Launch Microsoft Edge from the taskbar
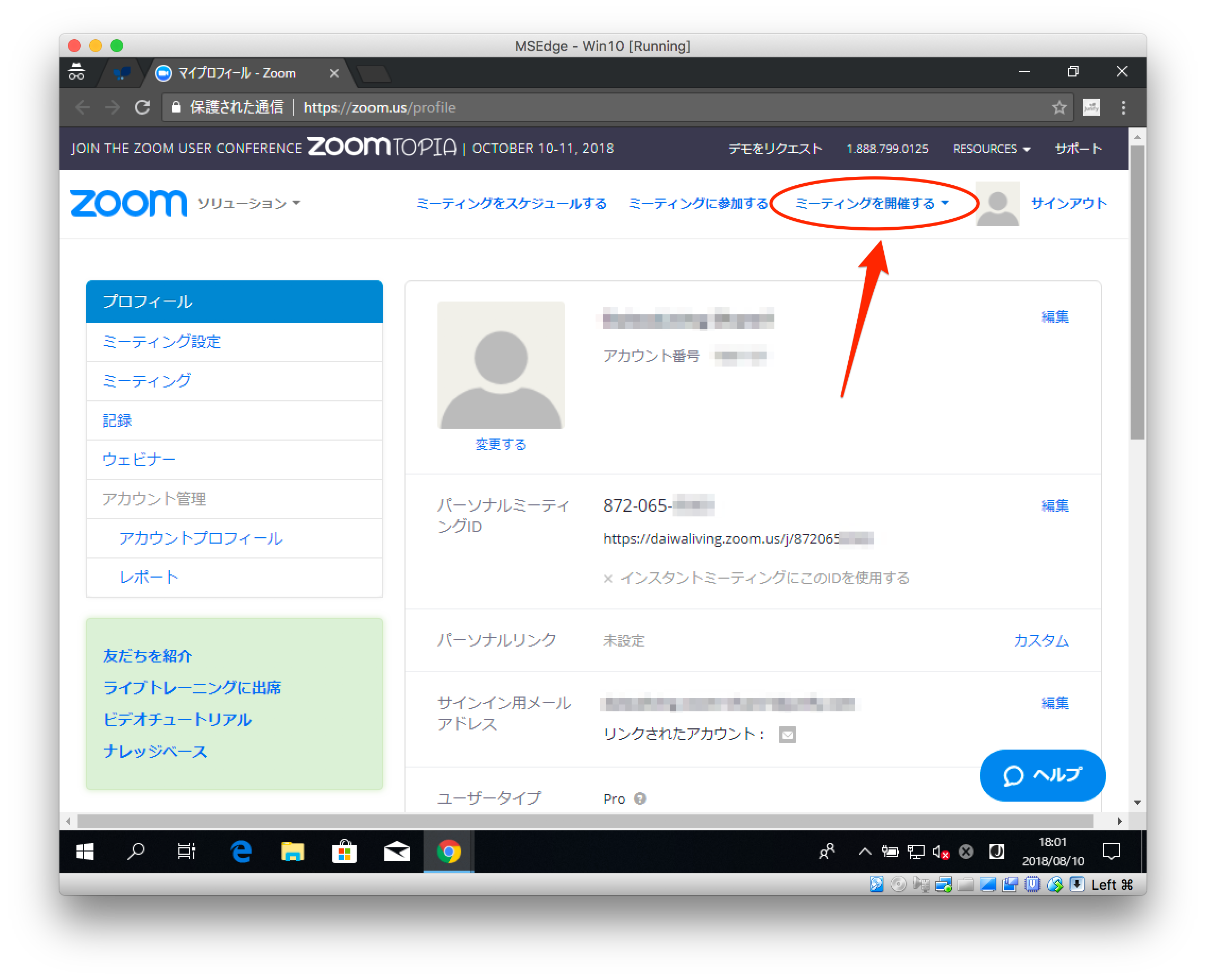Screen dimensions: 1206x980 coord(240,852)
